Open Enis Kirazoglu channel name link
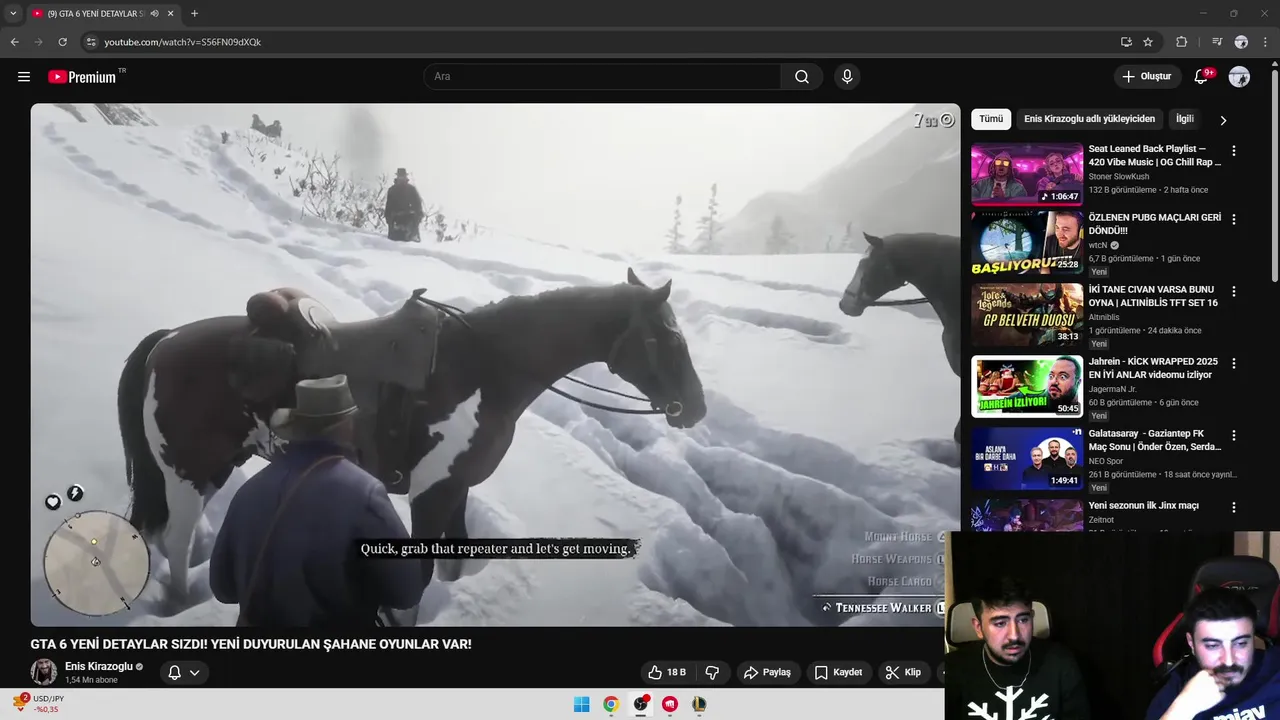 click(99, 667)
